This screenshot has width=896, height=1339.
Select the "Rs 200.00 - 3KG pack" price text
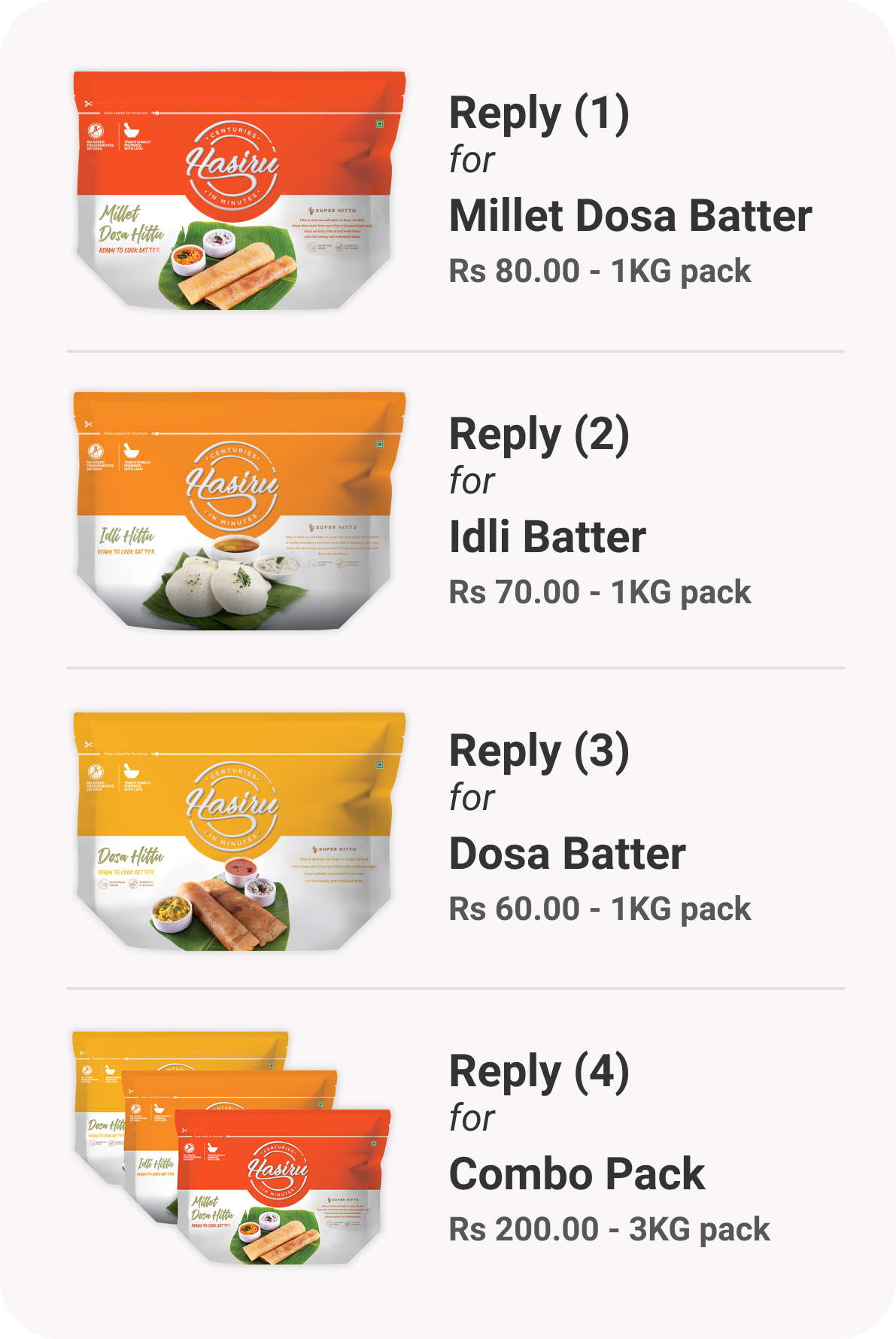(x=609, y=1229)
